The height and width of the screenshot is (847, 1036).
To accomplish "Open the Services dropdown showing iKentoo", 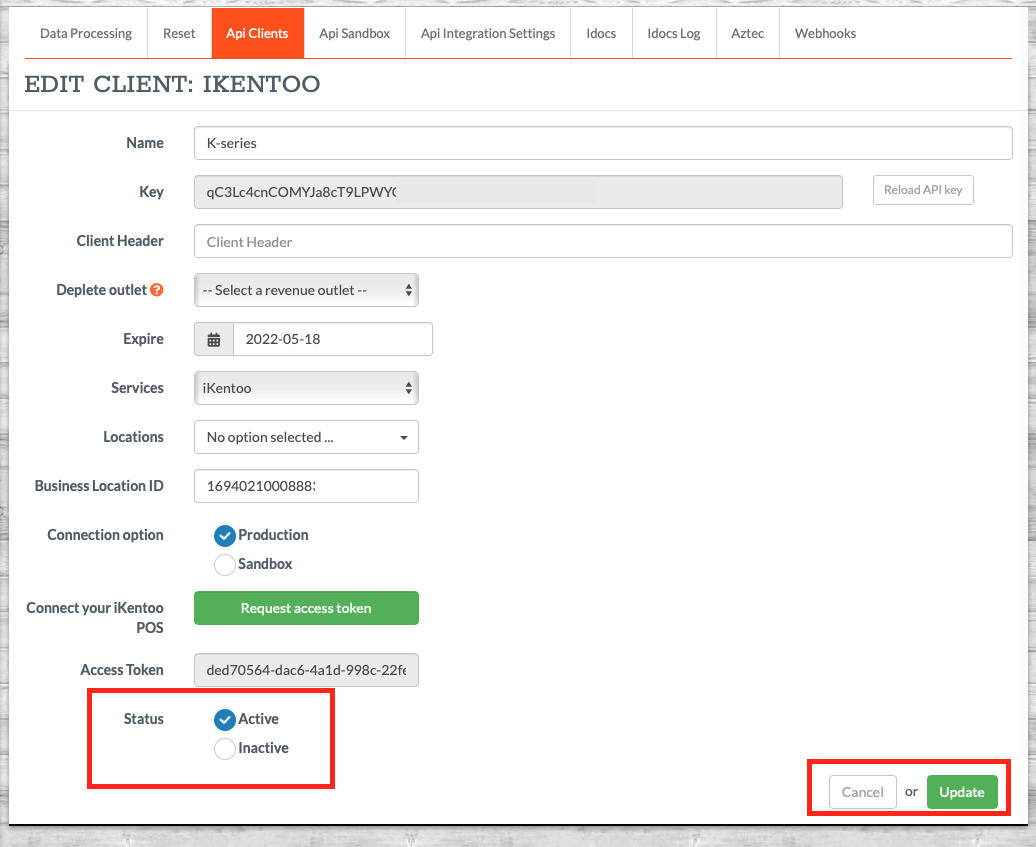I will click(x=306, y=388).
